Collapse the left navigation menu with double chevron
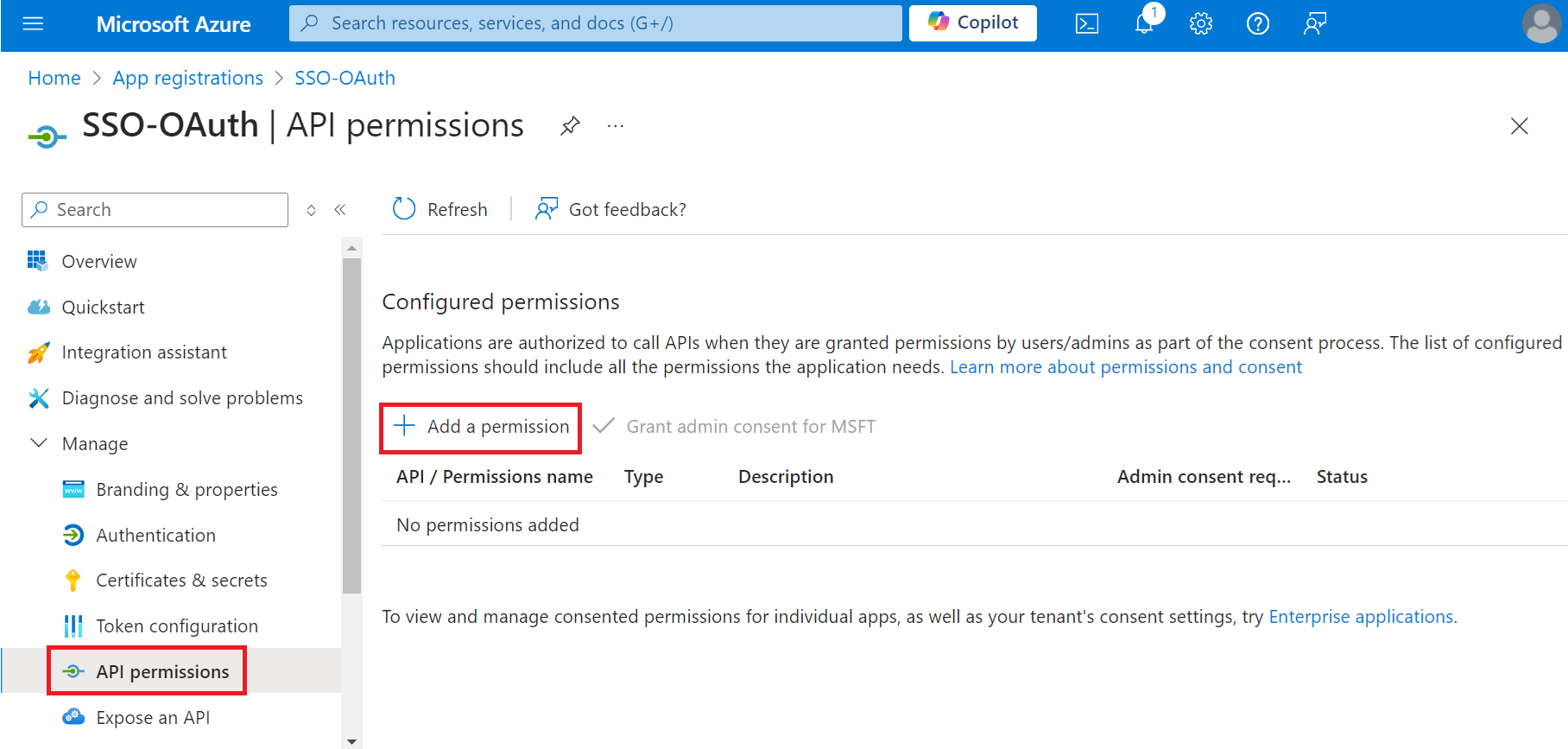Viewport: 1568px width, 749px height. (x=340, y=210)
